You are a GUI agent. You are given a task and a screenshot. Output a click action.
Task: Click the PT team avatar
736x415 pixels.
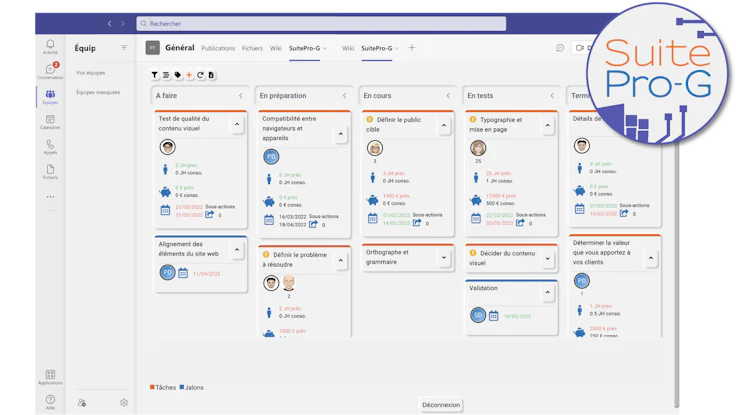(153, 48)
